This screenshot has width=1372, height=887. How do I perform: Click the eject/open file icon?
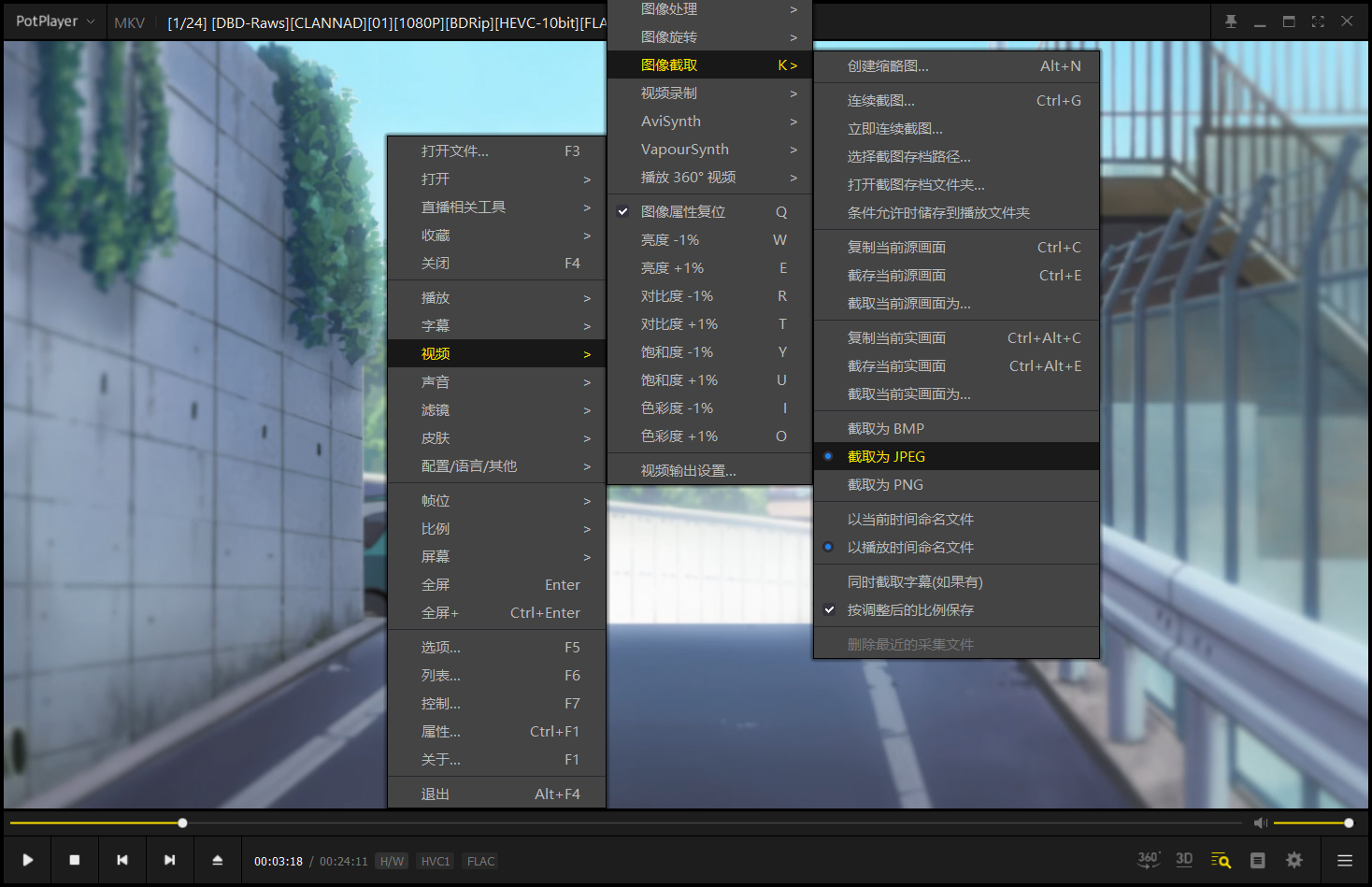pos(217,860)
